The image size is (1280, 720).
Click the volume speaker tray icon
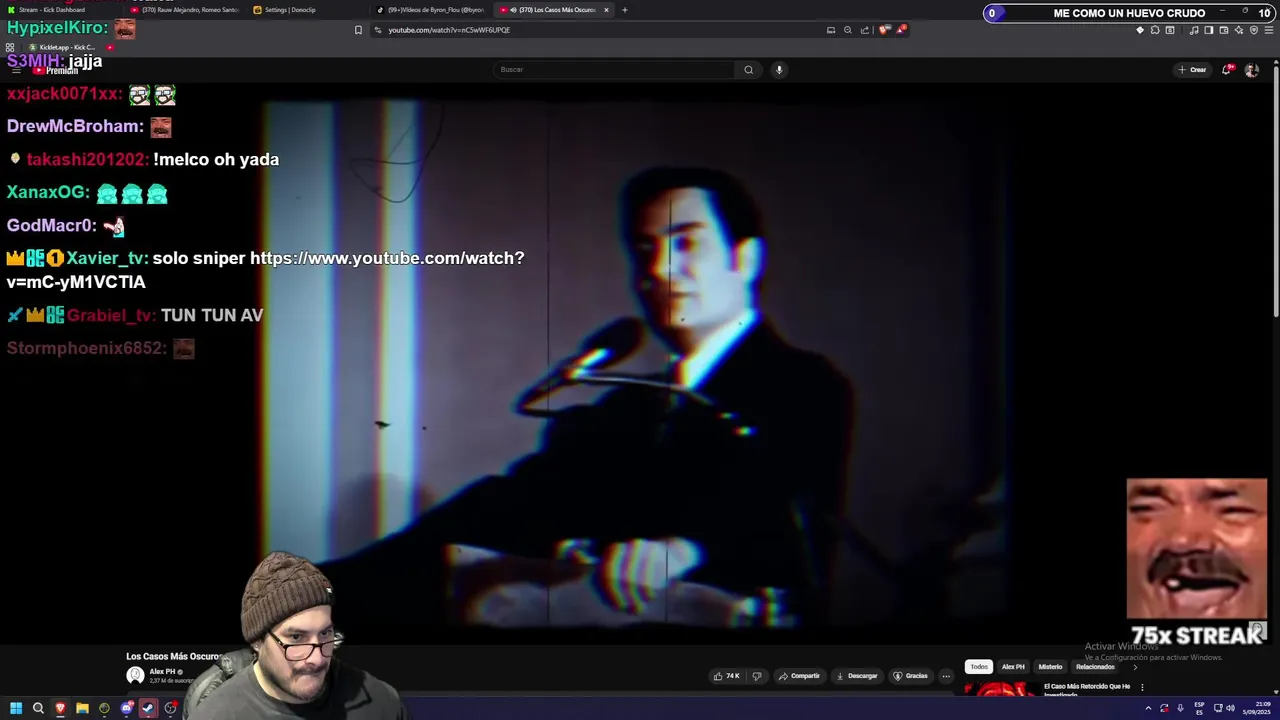pyautogui.click(x=1230, y=708)
